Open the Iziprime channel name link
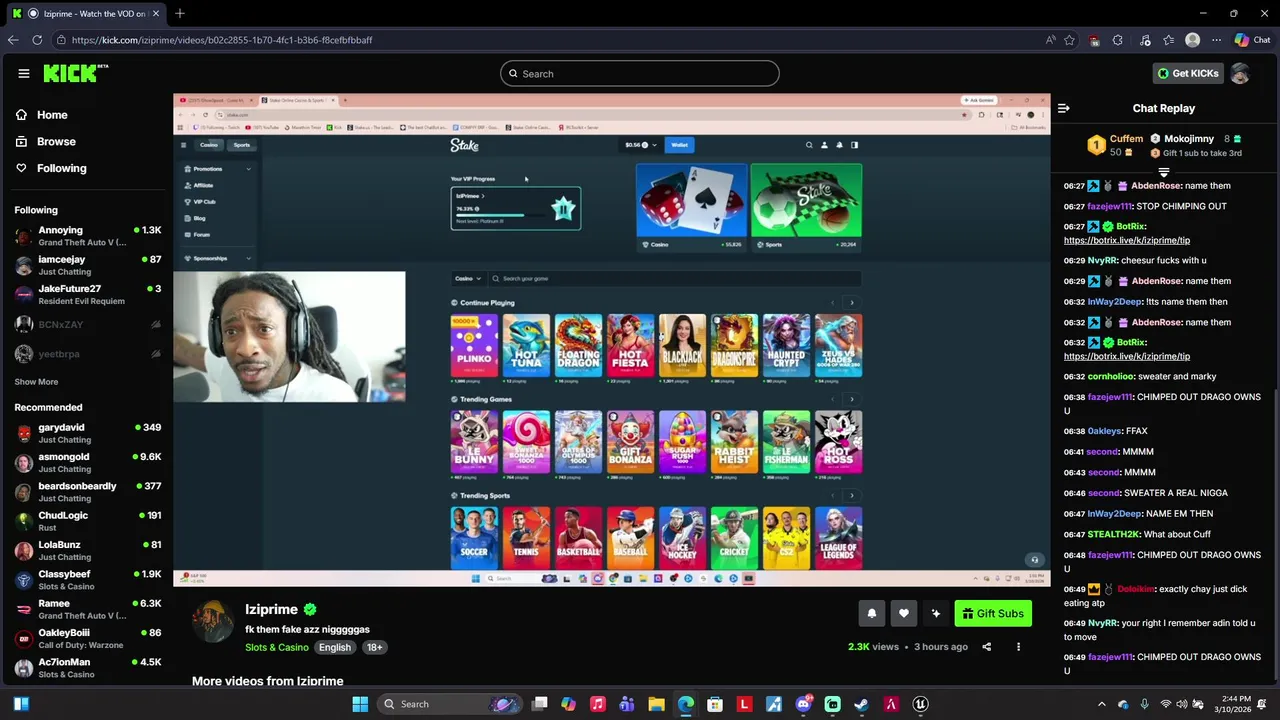This screenshot has width=1280, height=720. pyautogui.click(x=271, y=609)
